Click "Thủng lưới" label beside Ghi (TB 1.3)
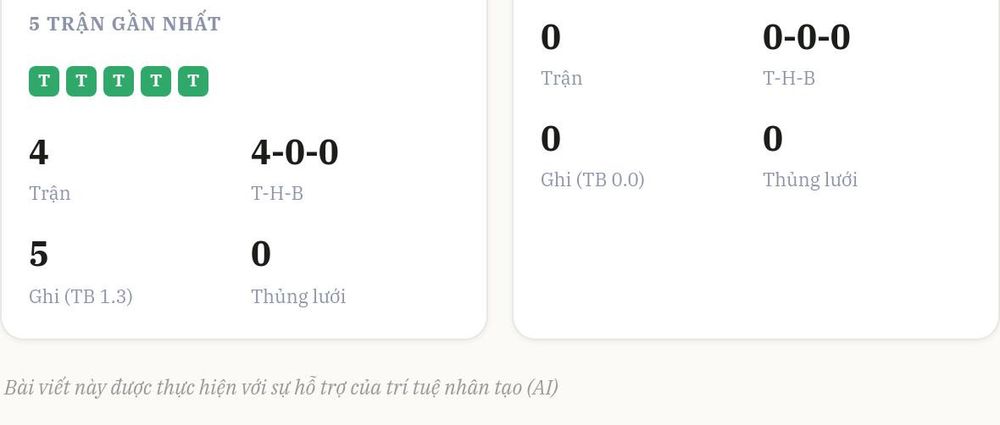Image resolution: width=1000 pixels, height=425 pixels. 298,296
